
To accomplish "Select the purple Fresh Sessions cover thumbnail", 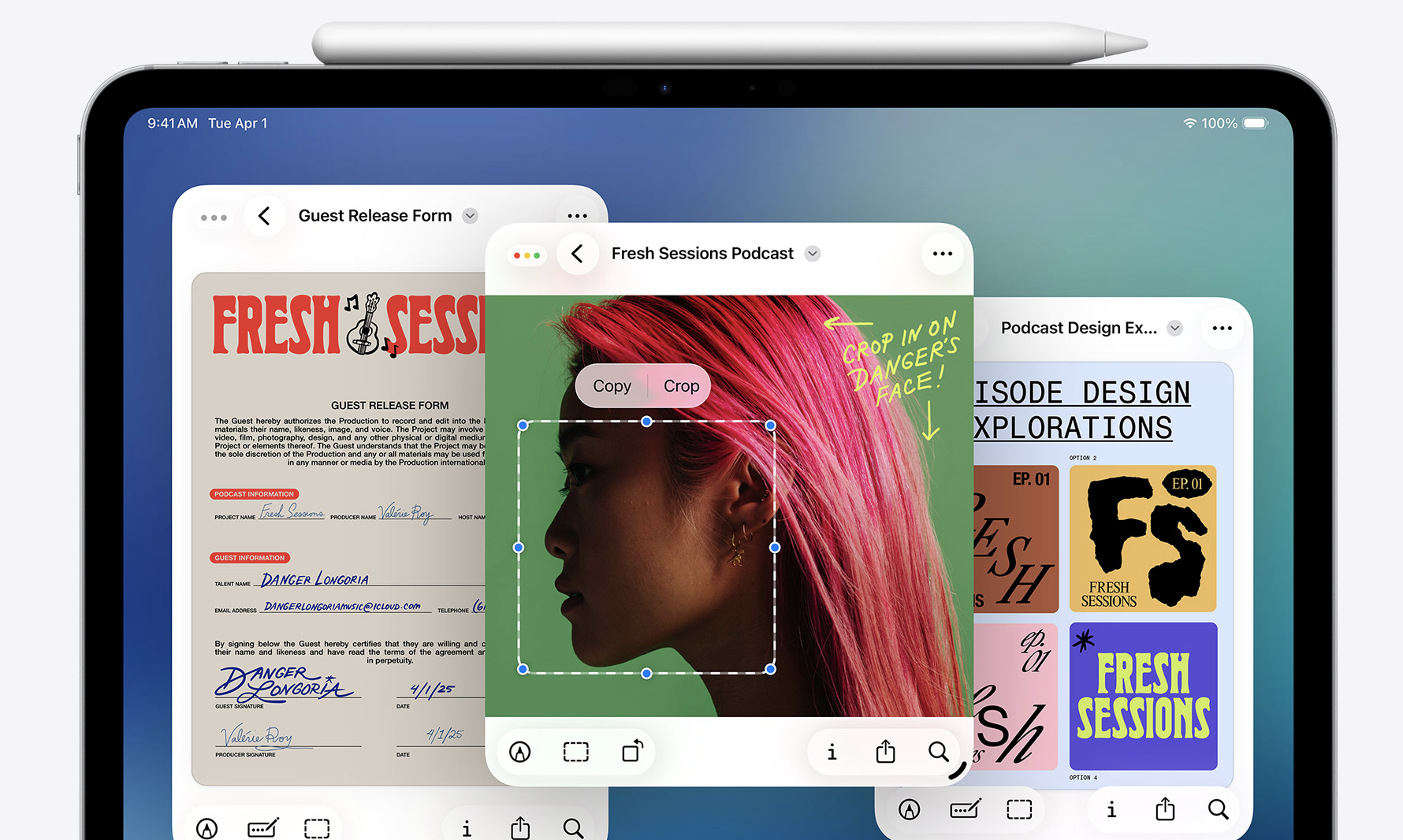I will 1143,696.
